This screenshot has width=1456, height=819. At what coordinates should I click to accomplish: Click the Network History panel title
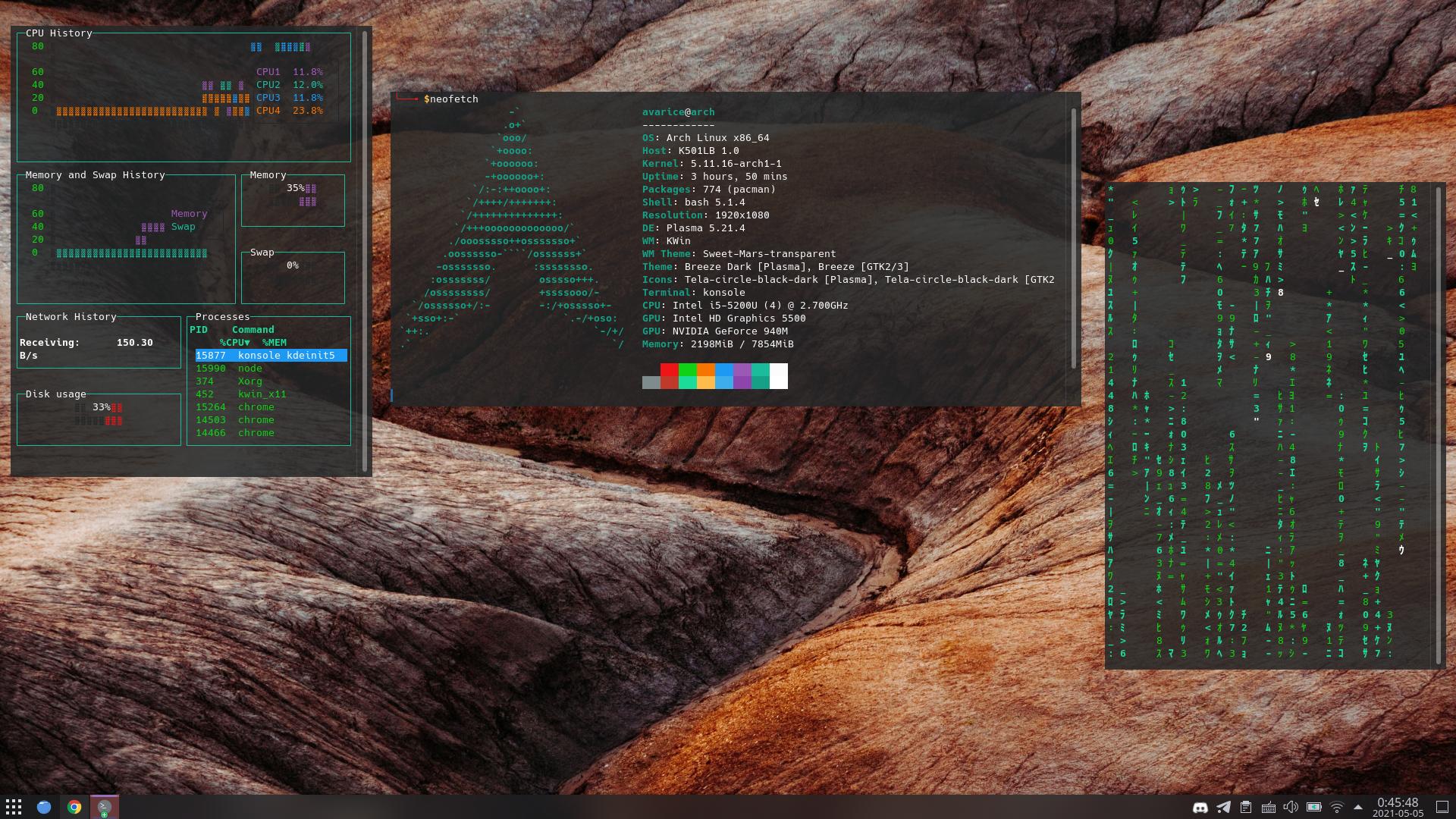[x=71, y=317]
